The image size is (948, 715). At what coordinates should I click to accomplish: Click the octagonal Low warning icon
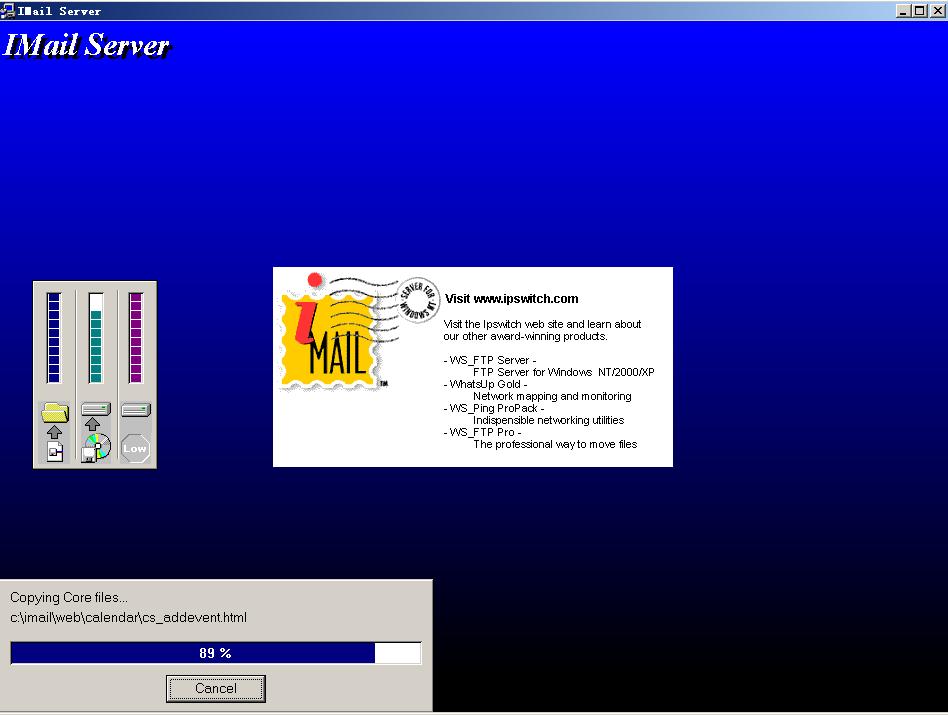coord(135,448)
